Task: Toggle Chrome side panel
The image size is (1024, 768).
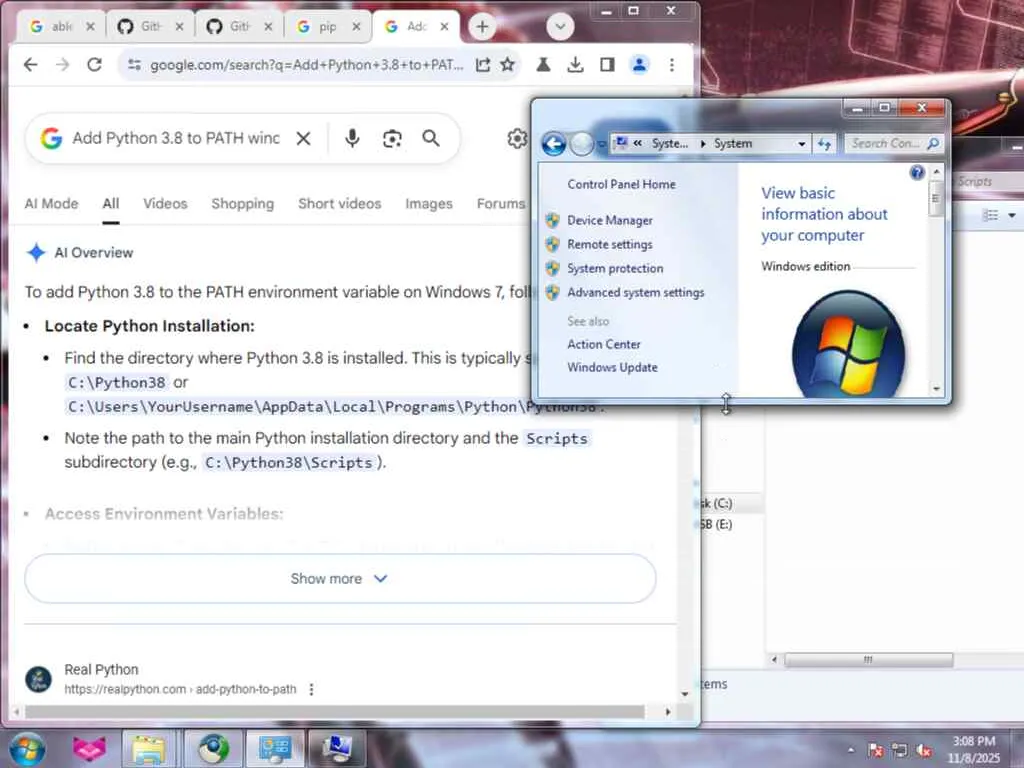Action: (607, 65)
